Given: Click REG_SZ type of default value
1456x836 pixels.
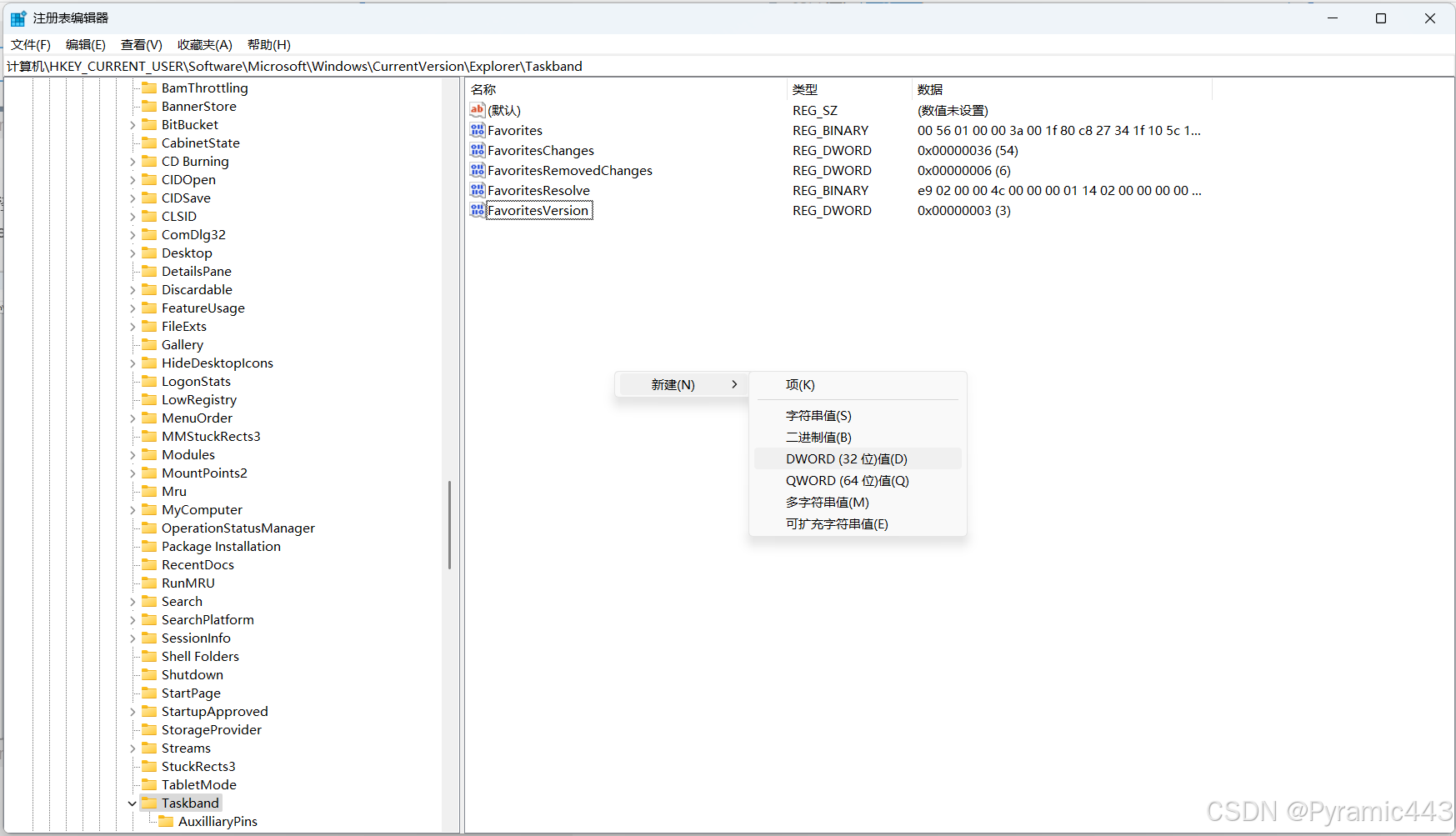Looking at the screenshot, I should tap(815, 111).
